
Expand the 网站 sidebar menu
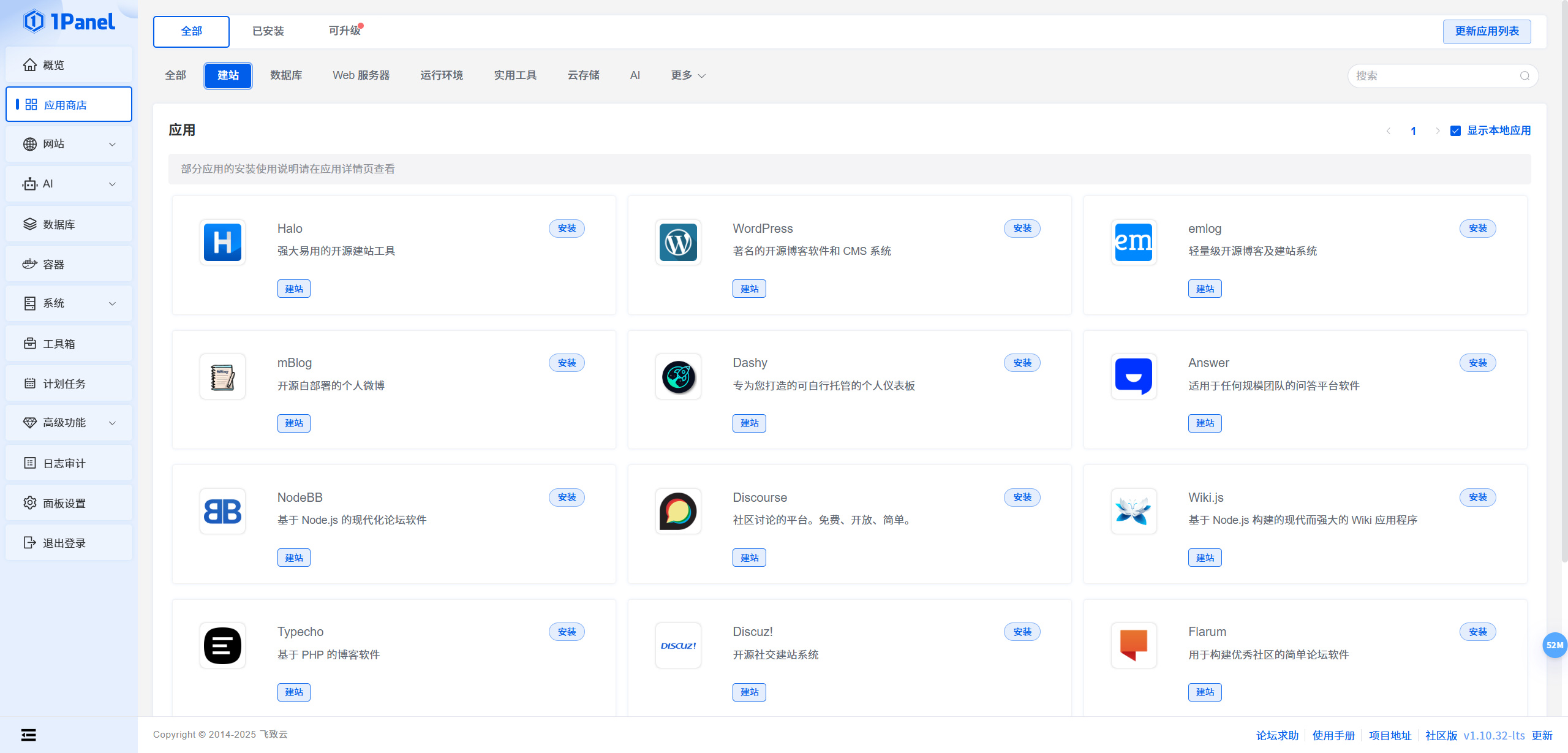(69, 144)
